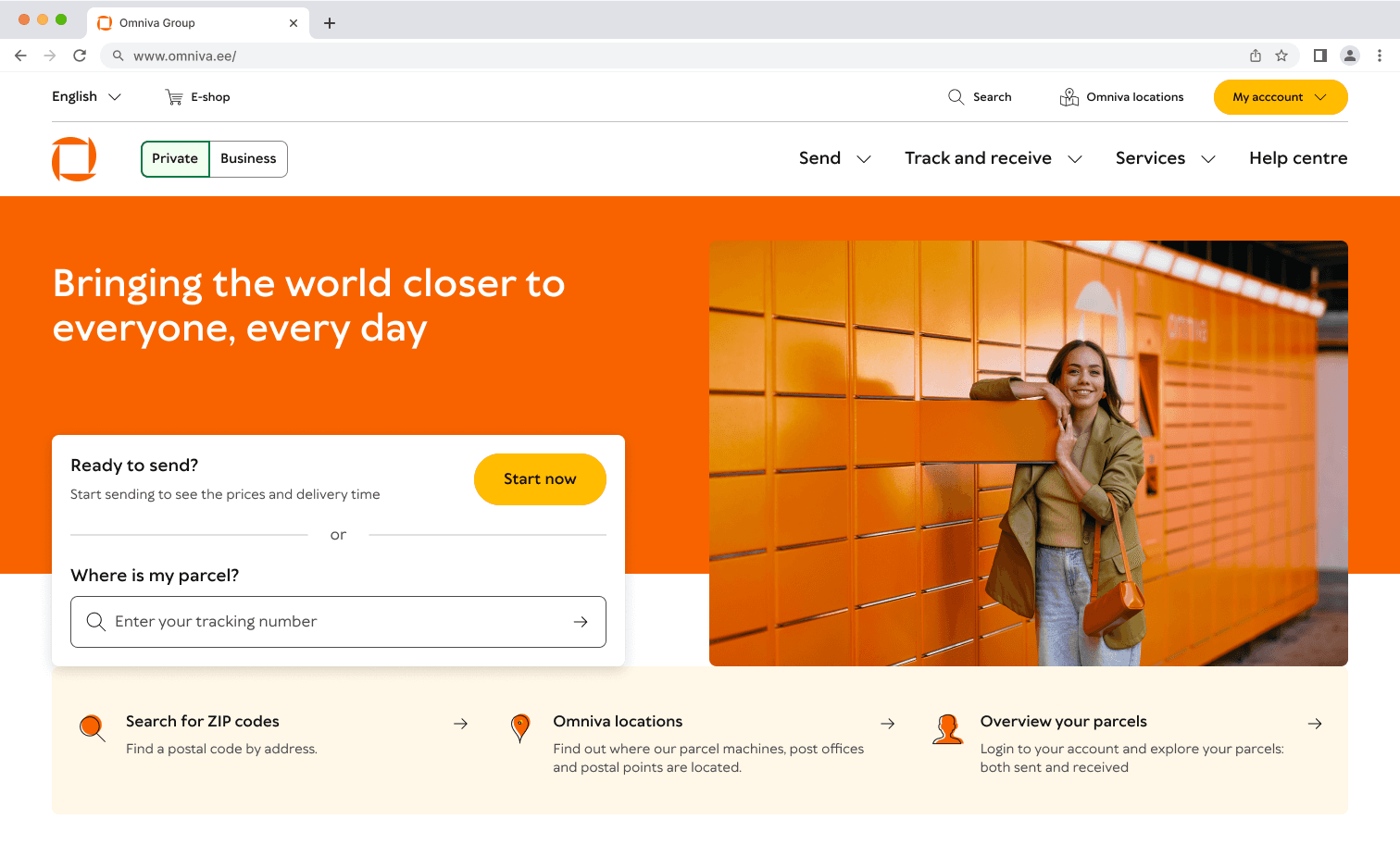Click the Search for ZIP codes magnifier icon
This screenshot has width=1400, height=844.
92,728
